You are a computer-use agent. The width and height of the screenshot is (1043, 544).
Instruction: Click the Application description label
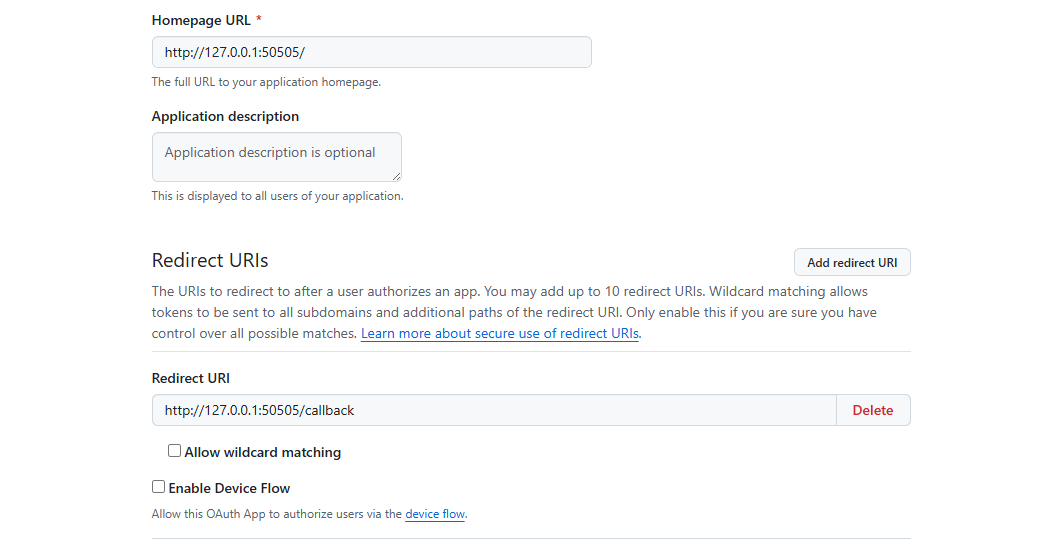[x=225, y=116]
